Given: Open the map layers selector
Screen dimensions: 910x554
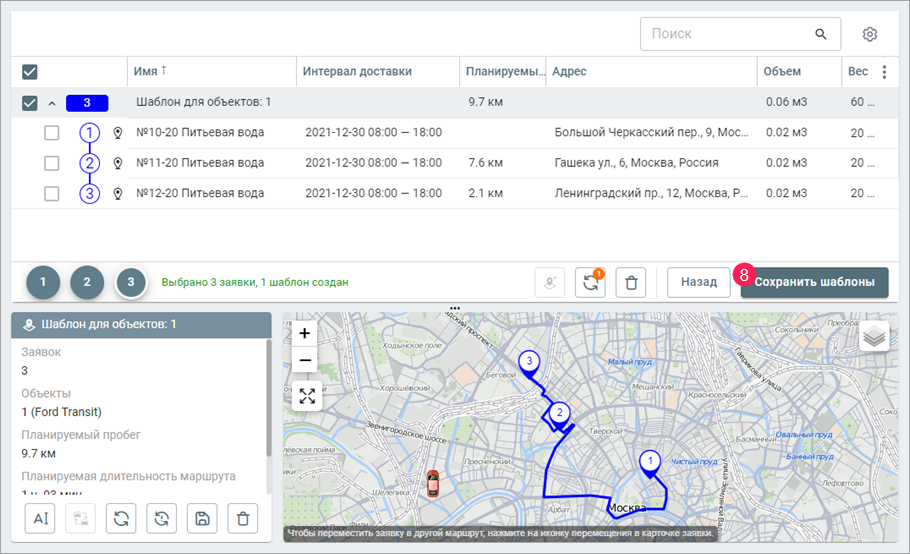Looking at the screenshot, I should pos(875,337).
